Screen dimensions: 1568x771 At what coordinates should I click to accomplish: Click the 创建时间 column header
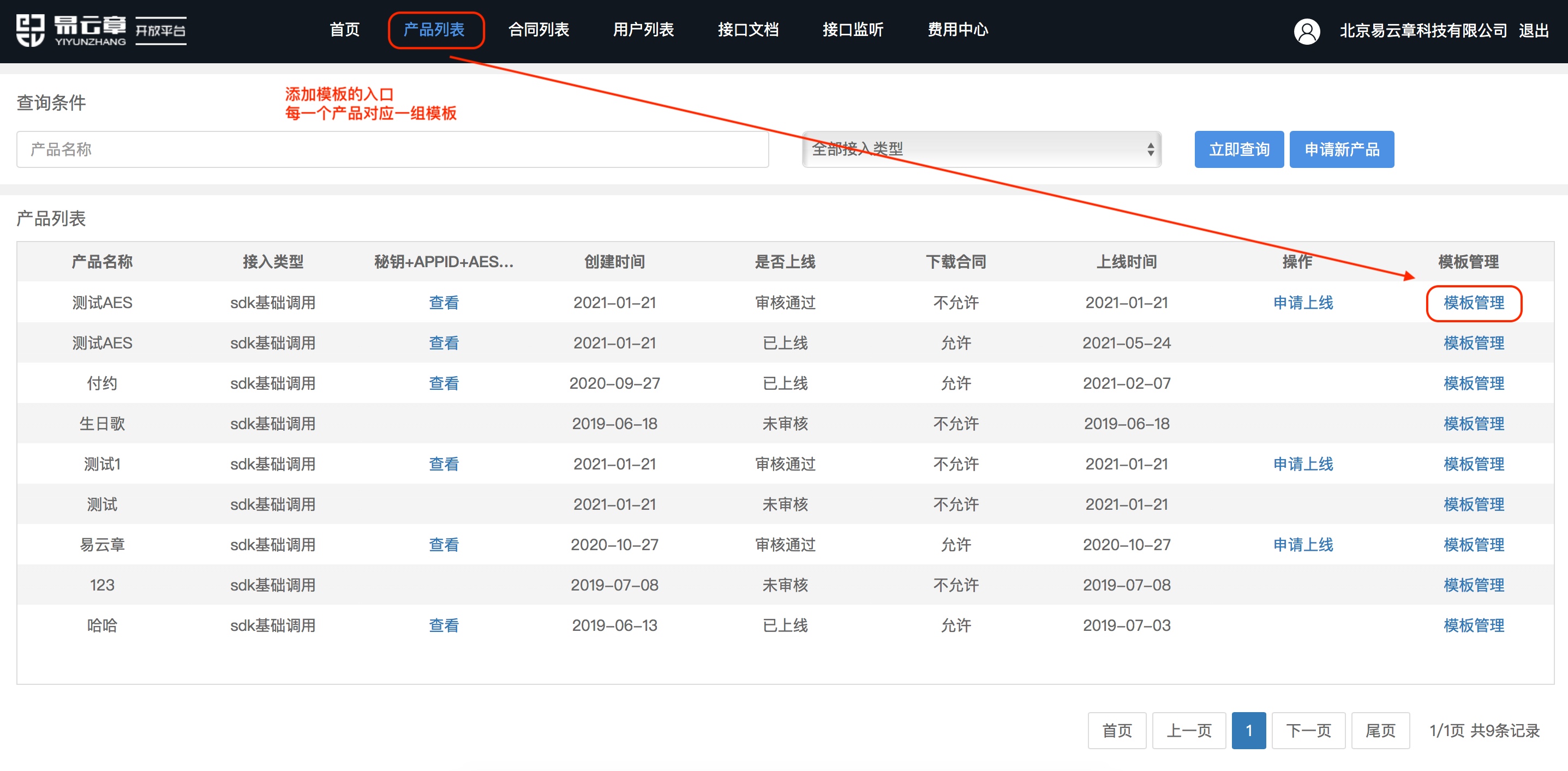(614, 262)
